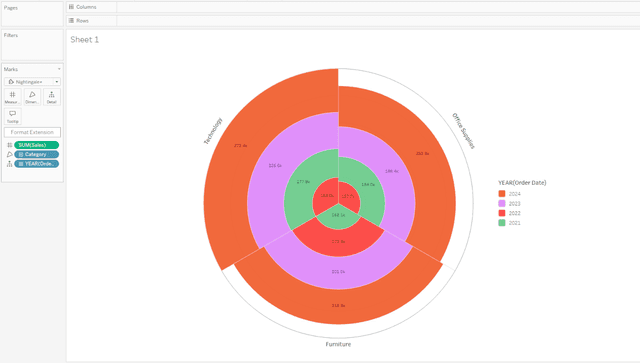Click the Dimension card in Marks
The width and height of the screenshot is (640, 363).
pyautogui.click(x=32, y=97)
